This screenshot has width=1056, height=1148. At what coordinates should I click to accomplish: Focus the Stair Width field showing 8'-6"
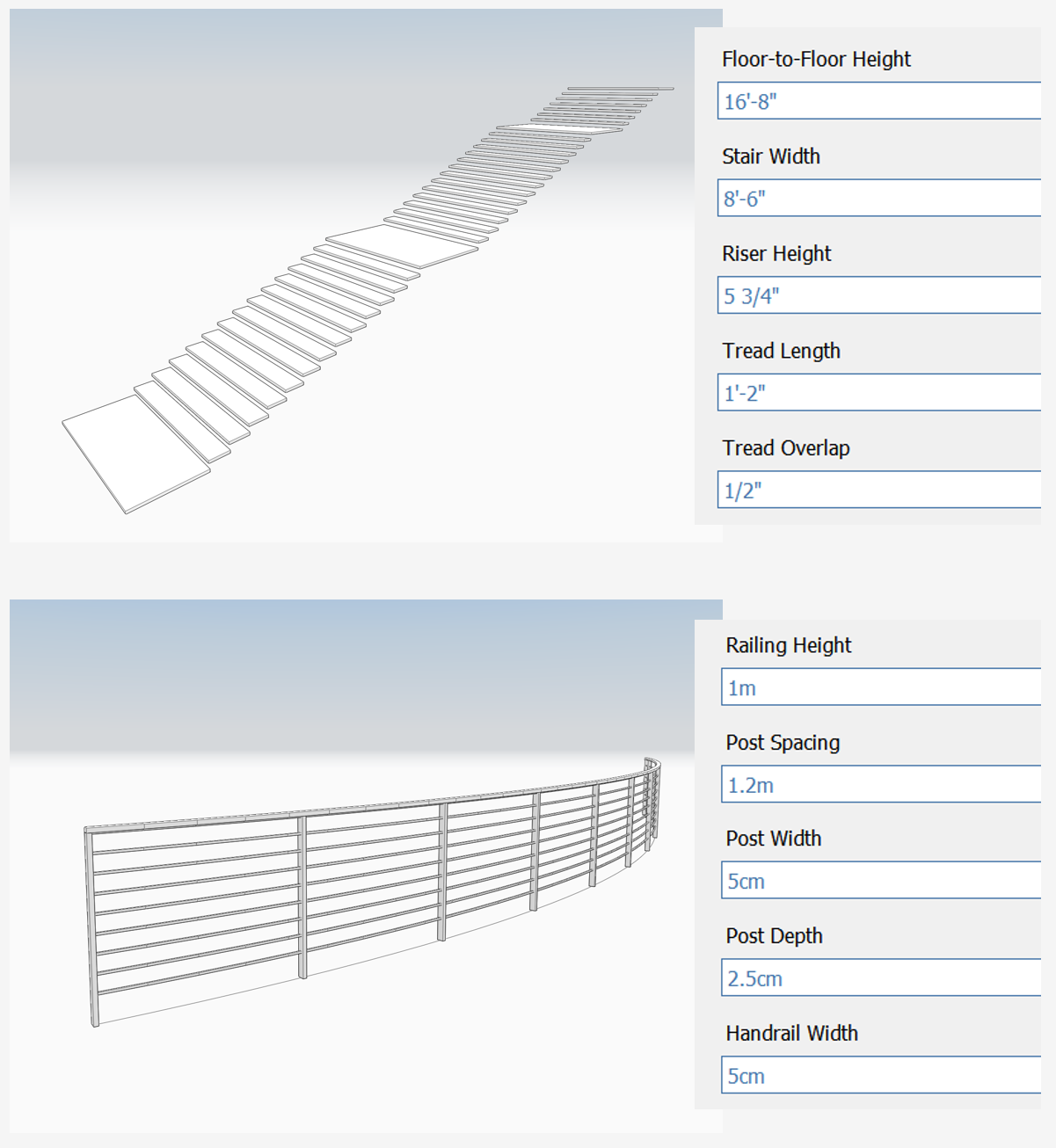879,199
